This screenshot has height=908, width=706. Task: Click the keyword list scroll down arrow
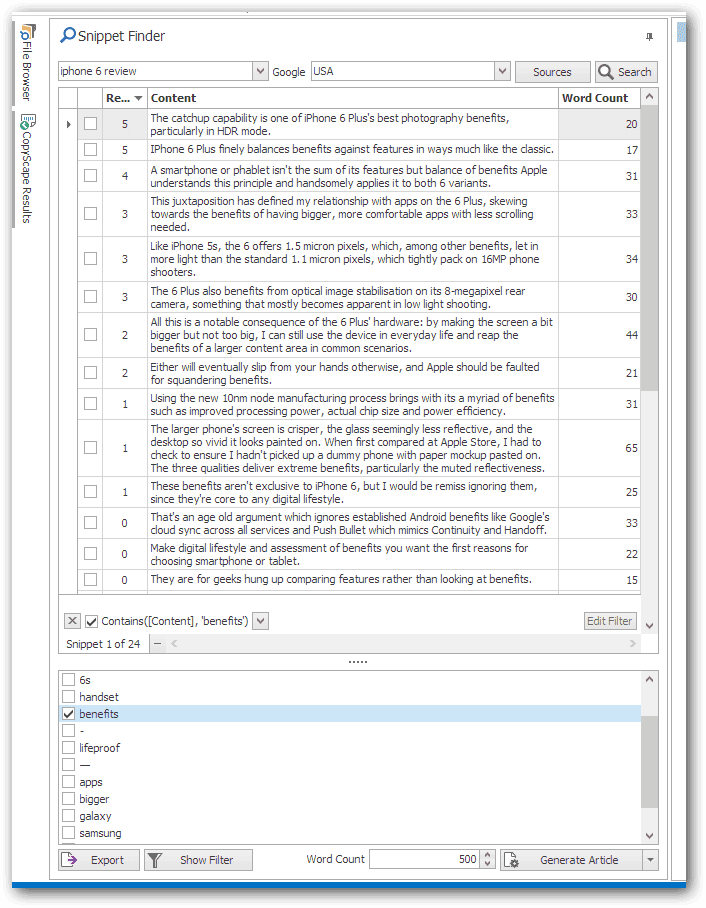[649, 836]
